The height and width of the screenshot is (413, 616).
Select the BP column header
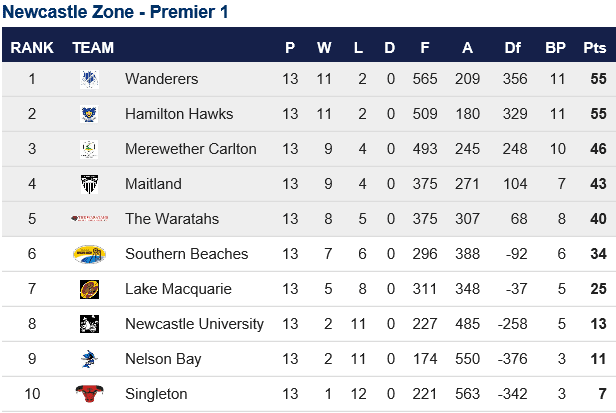tap(556, 48)
